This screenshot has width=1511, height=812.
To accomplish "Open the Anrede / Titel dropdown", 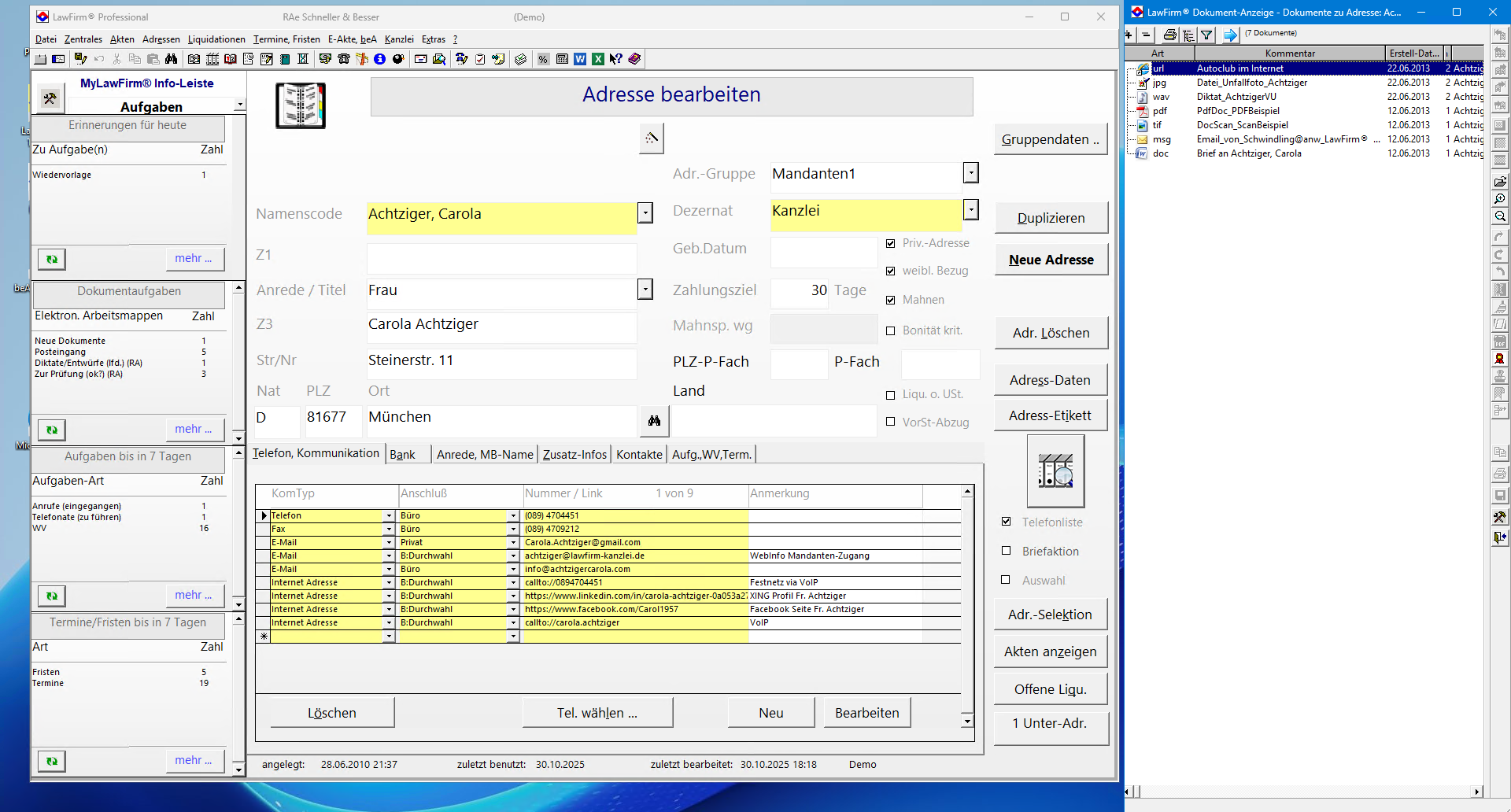I will (x=645, y=290).
